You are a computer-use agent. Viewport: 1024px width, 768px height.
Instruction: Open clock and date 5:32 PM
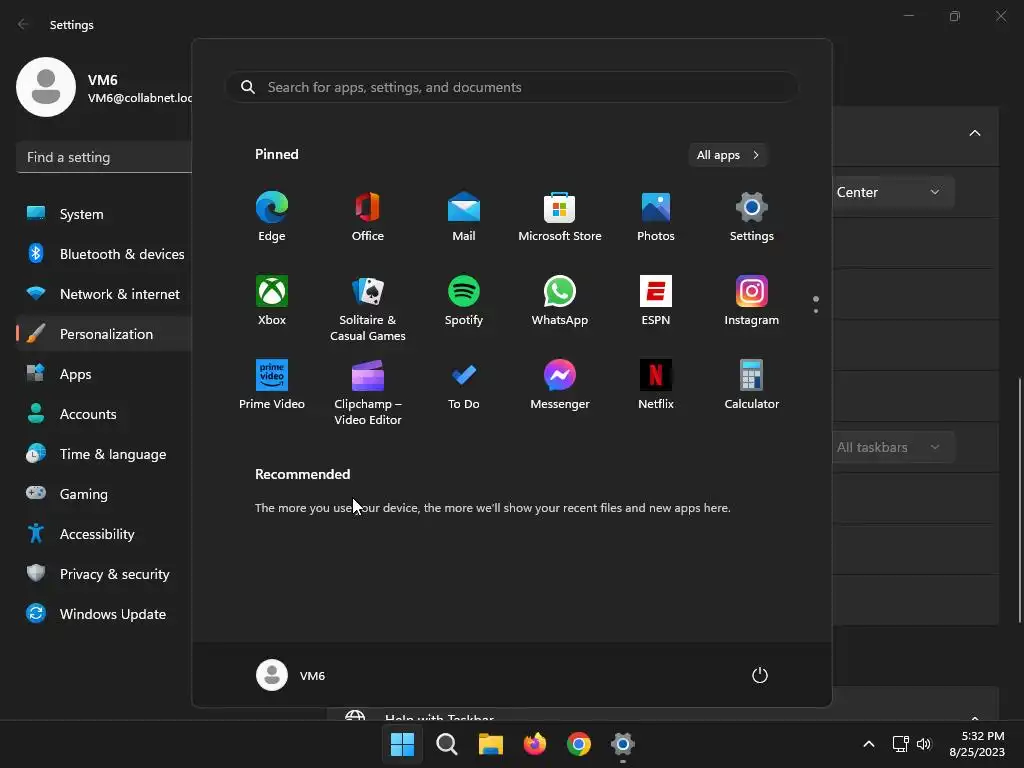click(977, 744)
